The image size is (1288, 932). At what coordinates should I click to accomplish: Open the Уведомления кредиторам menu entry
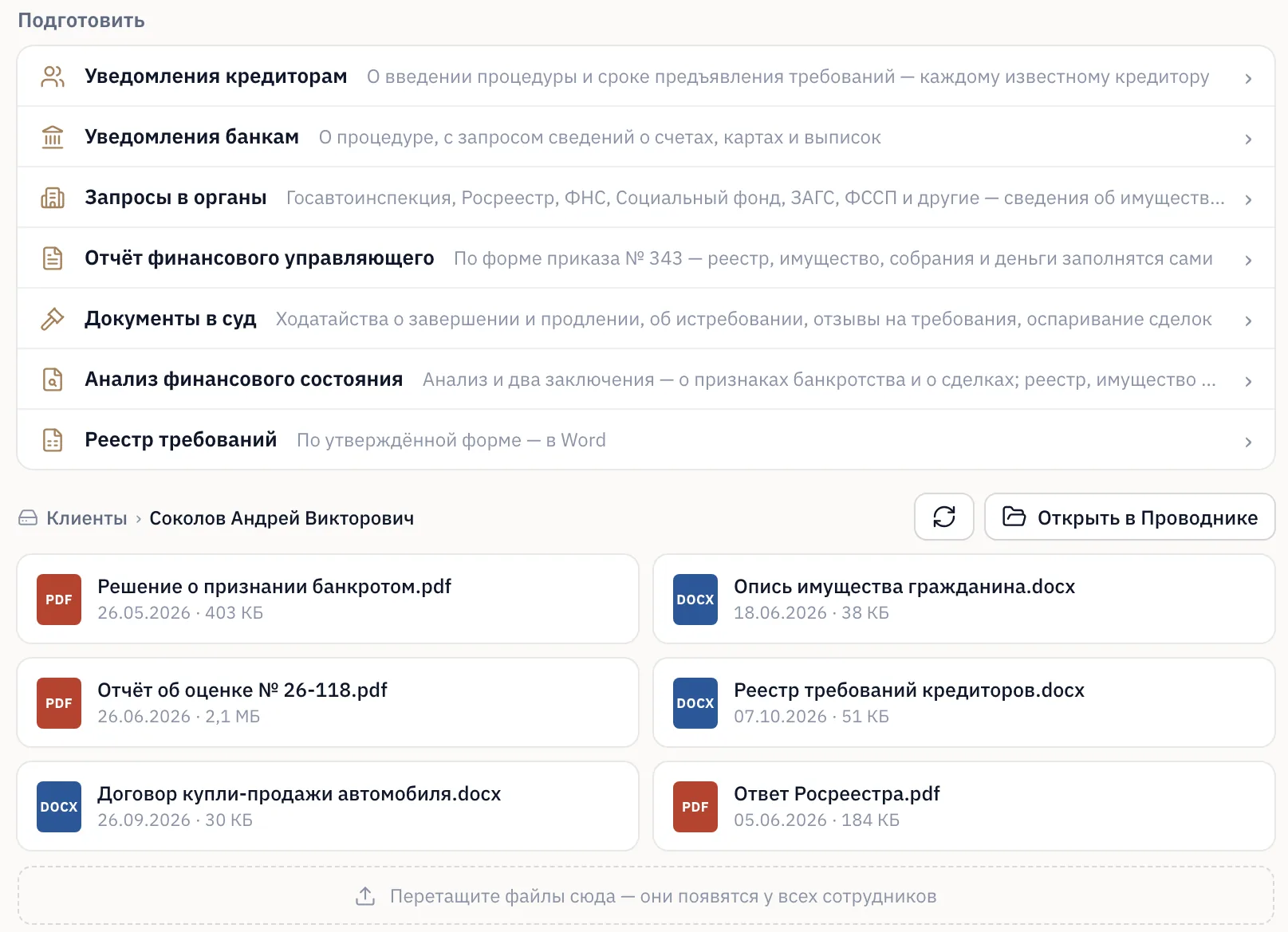pyautogui.click(x=646, y=77)
